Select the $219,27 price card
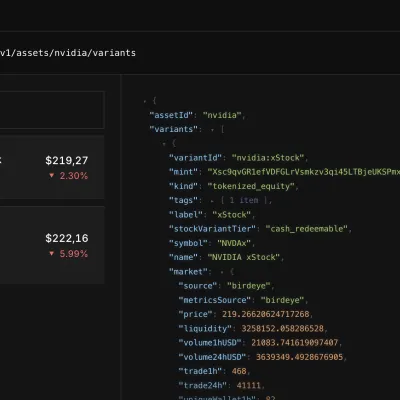 pyautogui.click(x=52, y=167)
